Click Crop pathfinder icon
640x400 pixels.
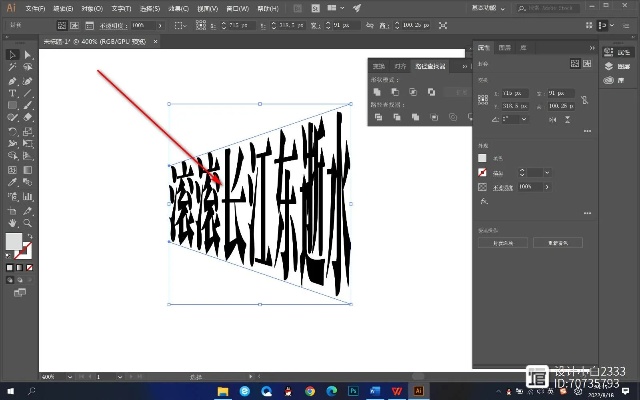(x=434, y=117)
